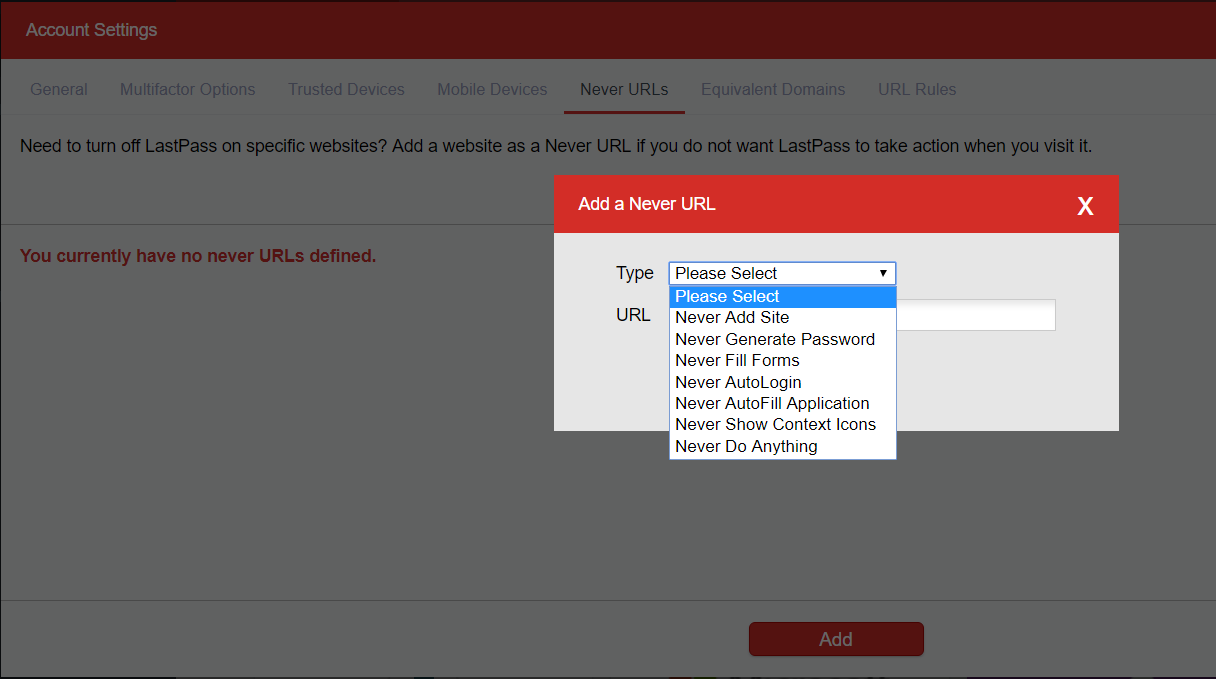
Task: Select Never Fill Forms option
Action: 782,360
